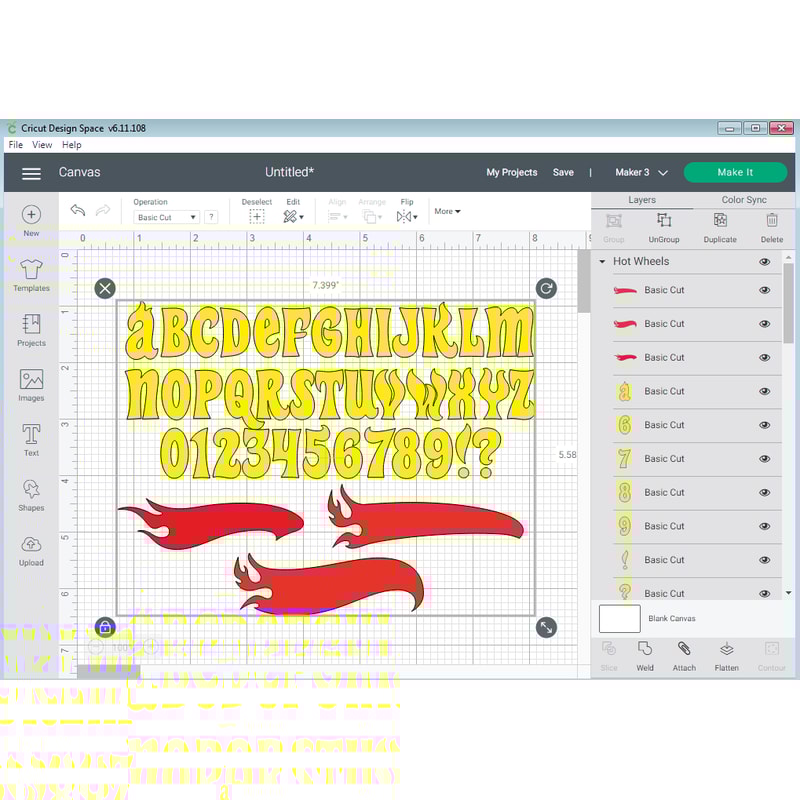
Task: Click the Weld tool icon
Action: [x=645, y=654]
